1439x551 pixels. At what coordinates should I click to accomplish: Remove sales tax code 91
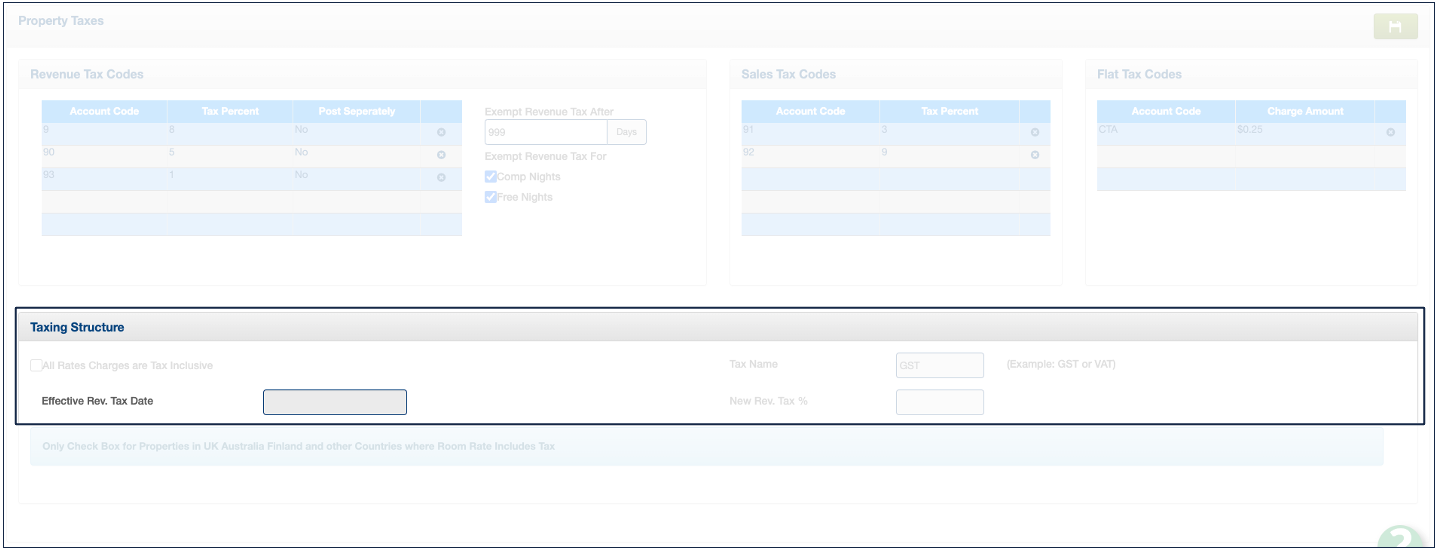tap(1035, 132)
